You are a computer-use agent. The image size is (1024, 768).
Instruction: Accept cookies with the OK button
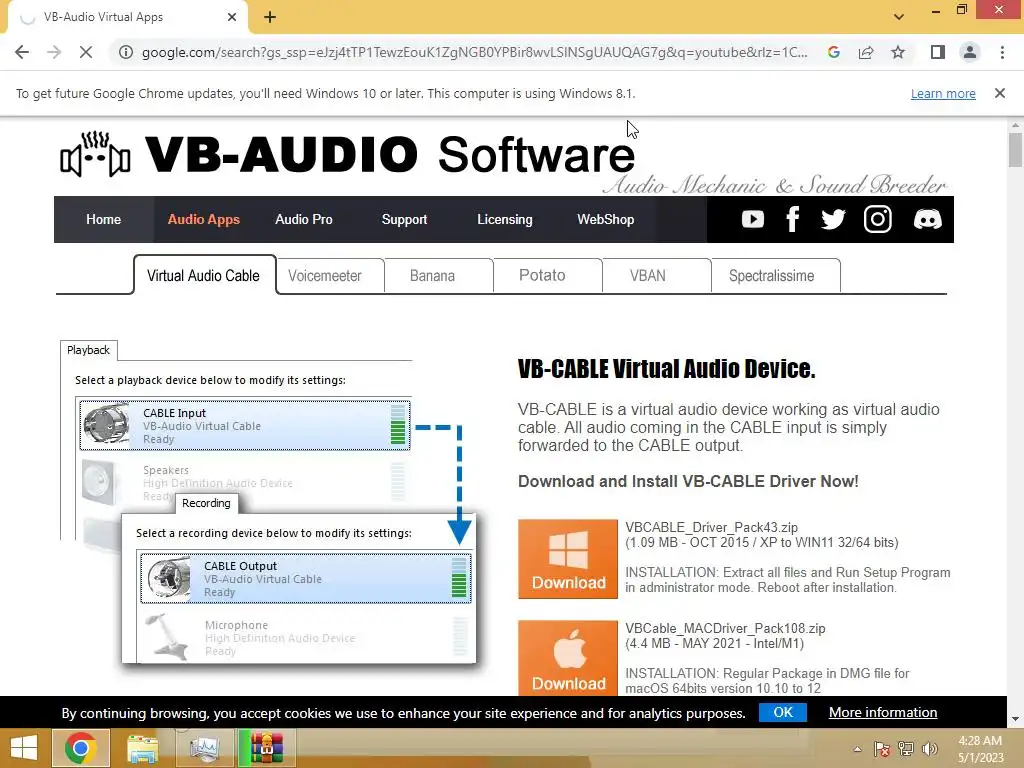point(783,712)
